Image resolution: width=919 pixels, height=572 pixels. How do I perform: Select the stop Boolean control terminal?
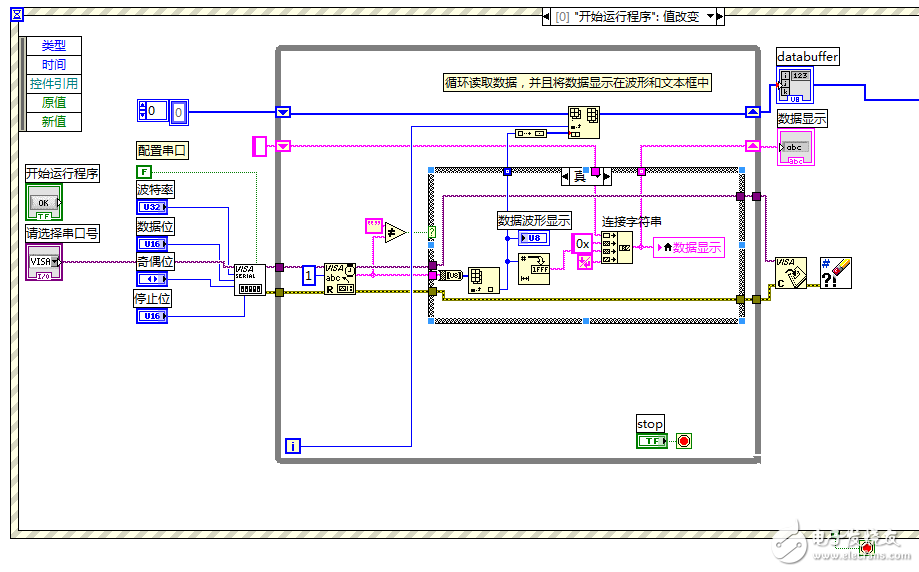tap(652, 441)
